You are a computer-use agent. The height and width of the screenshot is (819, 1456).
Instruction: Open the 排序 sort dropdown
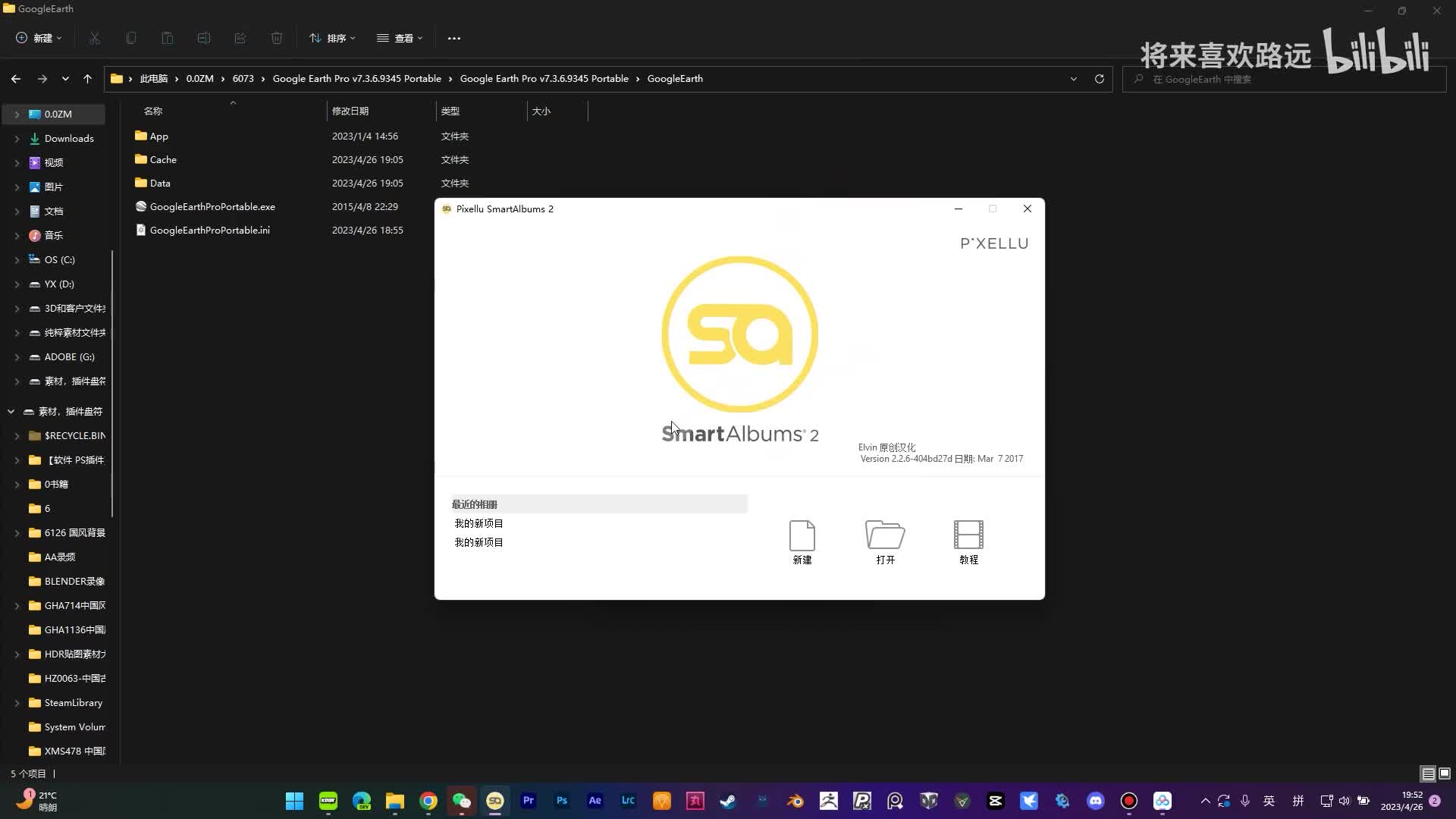[332, 38]
